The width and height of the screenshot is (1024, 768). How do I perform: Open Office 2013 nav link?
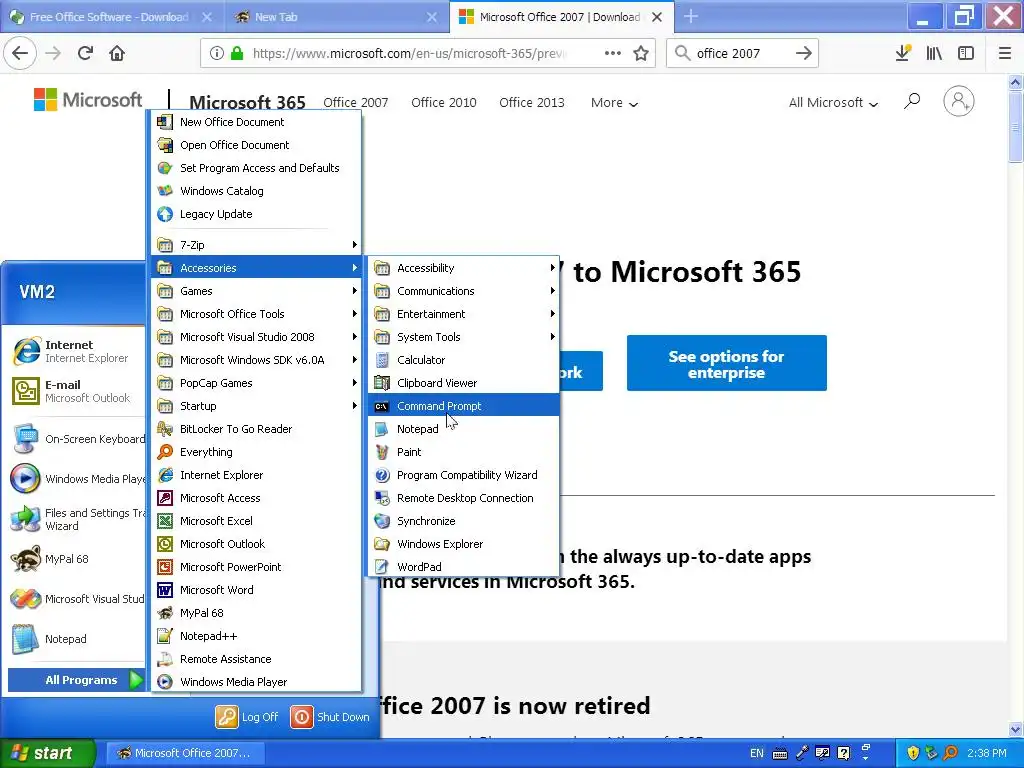click(532, 103)
